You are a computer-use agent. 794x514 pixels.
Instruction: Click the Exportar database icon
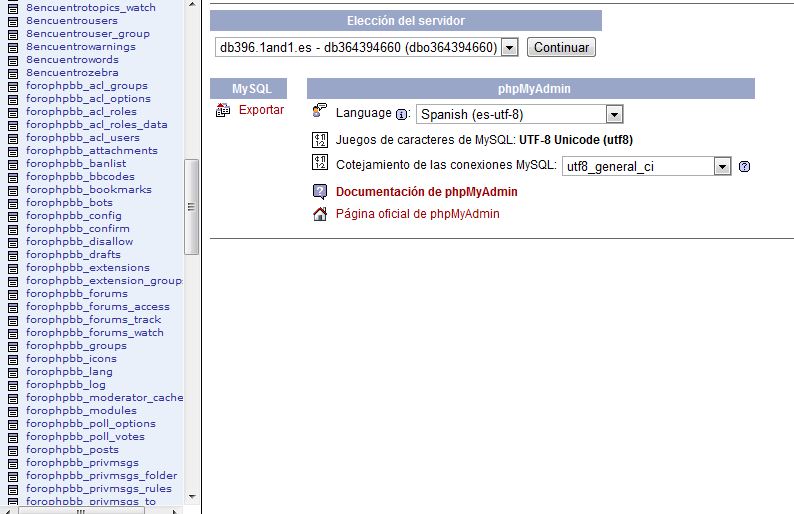tap(223, 110)
